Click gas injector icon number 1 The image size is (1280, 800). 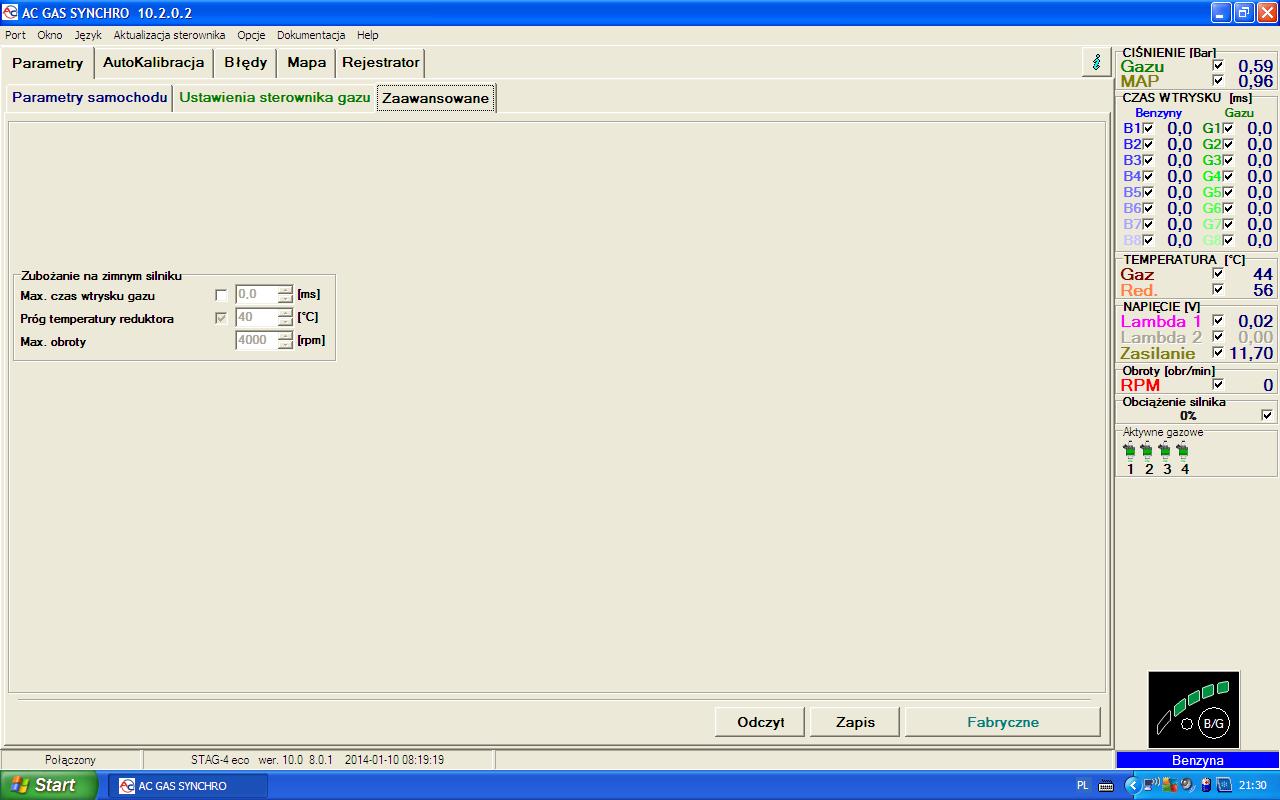(1130, 451)
